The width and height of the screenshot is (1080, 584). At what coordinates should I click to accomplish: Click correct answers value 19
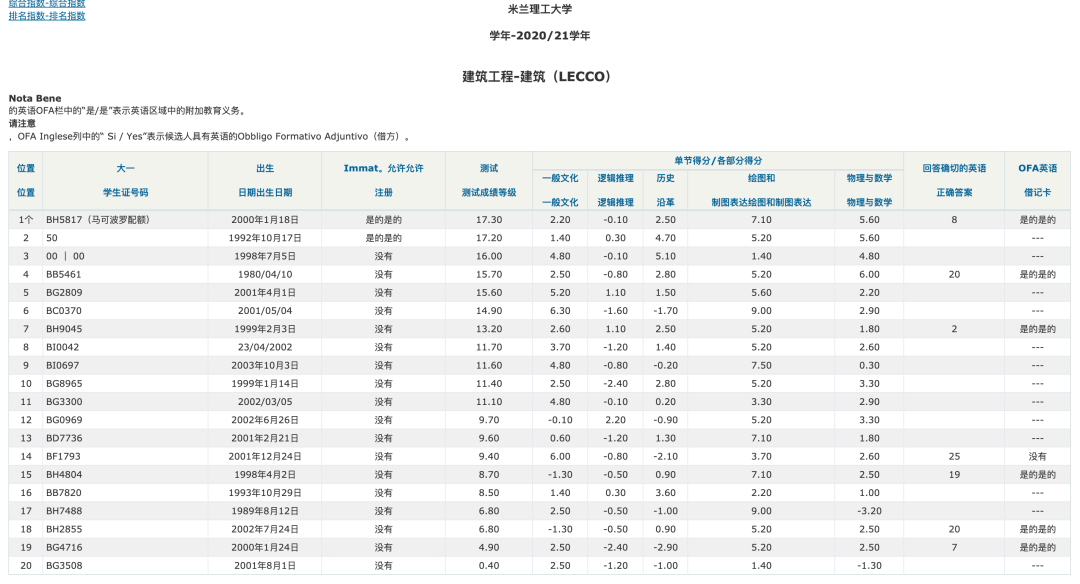click(954, 474)
